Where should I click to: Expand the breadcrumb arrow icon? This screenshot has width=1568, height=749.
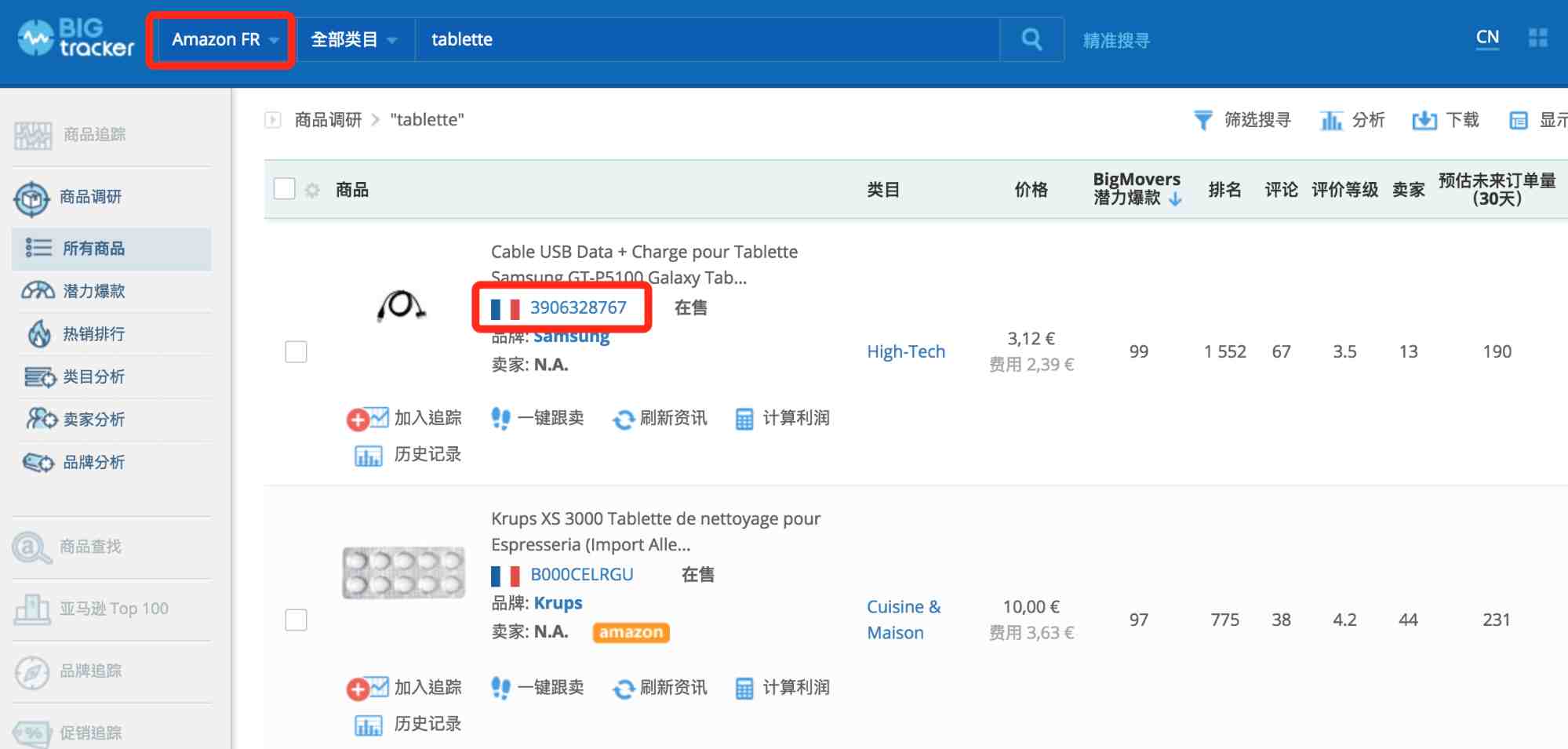pos(273,120)
